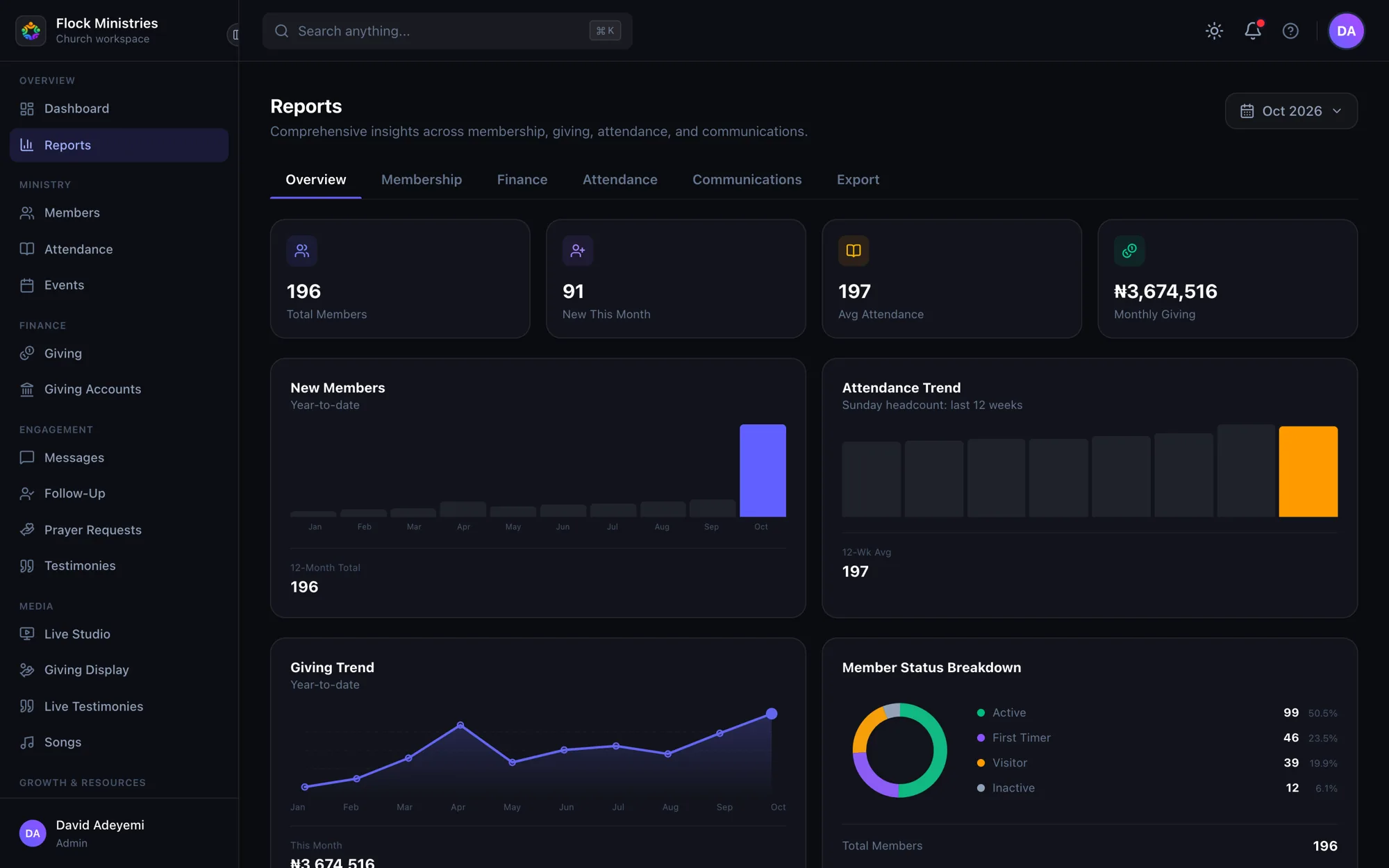This screenshot has width=1389, height=868.
Task: Click the orange Visitor legend dot
Action: click(981, 762)
